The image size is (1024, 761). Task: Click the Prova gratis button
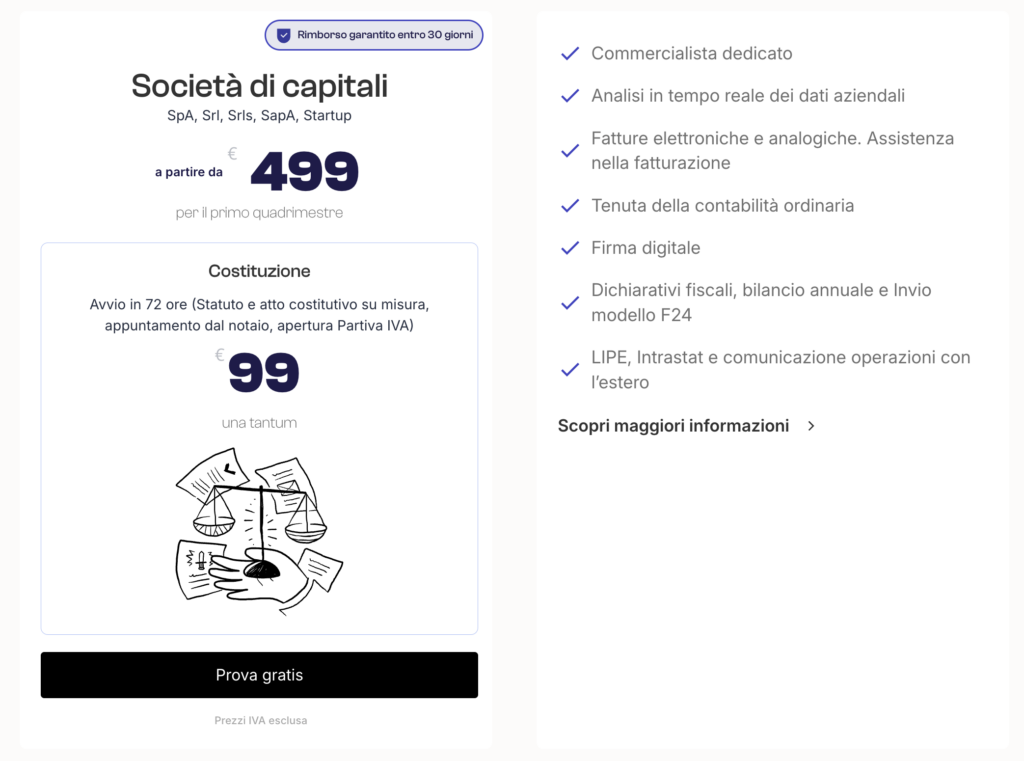259,675
